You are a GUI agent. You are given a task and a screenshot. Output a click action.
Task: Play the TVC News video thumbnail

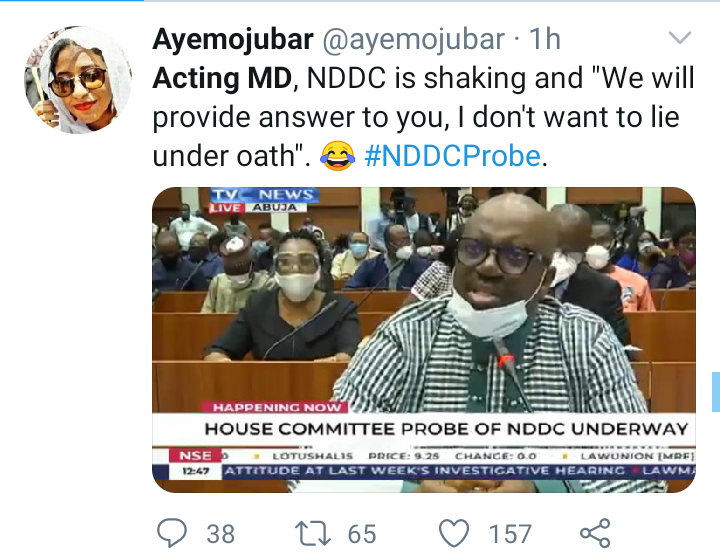(x=424, y=339)
